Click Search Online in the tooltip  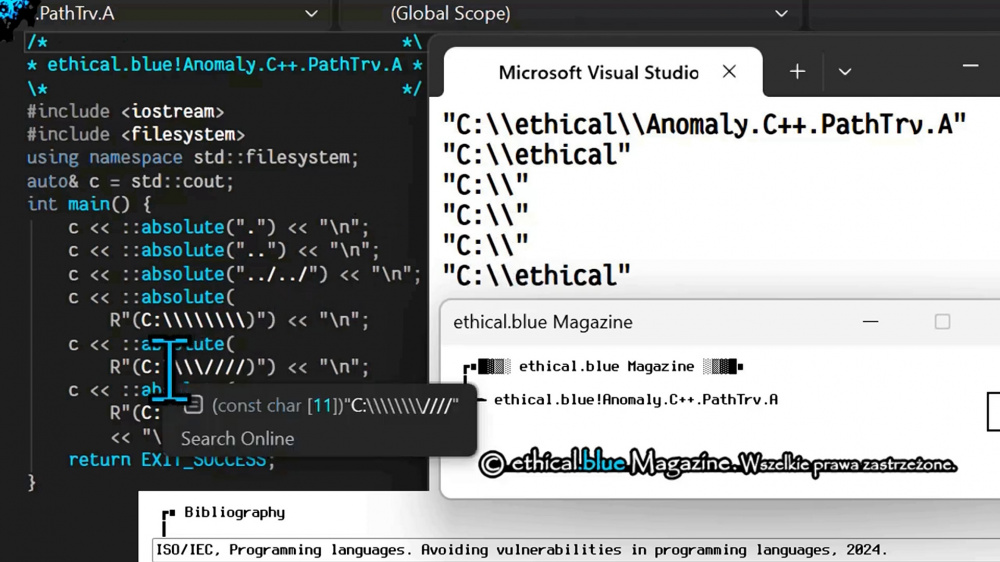click(x=237, y=438)
